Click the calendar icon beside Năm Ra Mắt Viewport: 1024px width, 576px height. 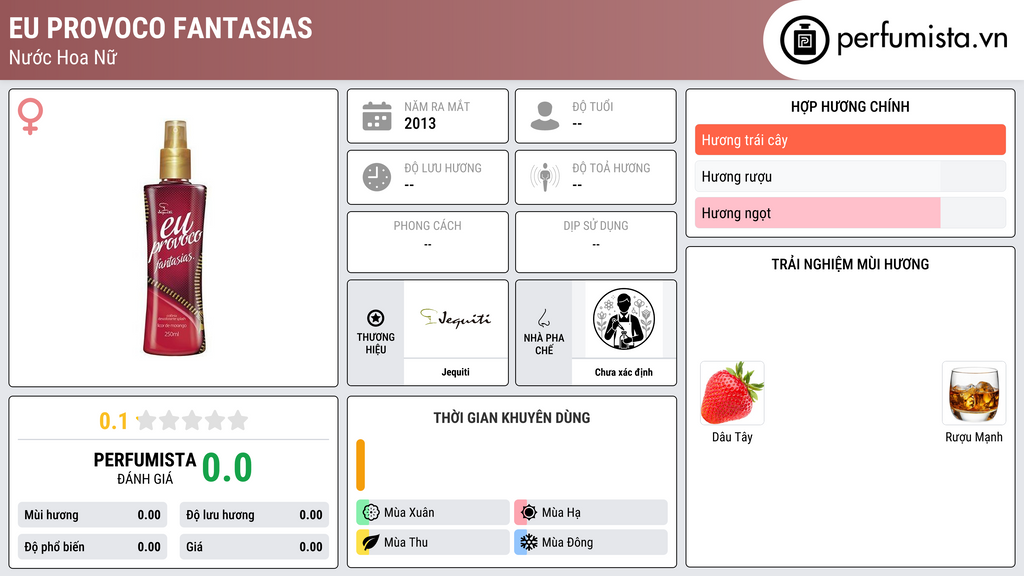coord(377,116)
